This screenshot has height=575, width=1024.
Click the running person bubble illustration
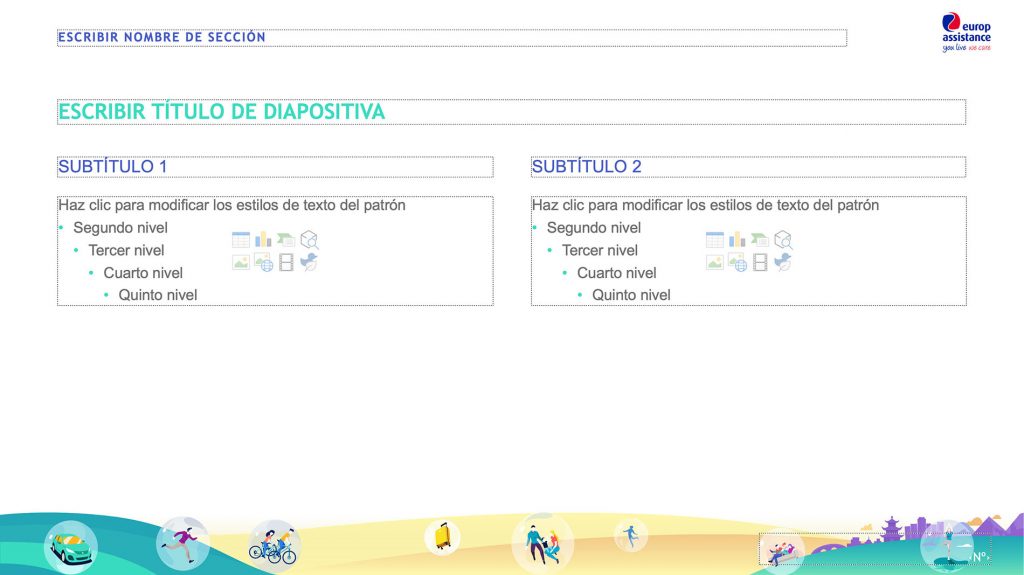tap(183, 544)
